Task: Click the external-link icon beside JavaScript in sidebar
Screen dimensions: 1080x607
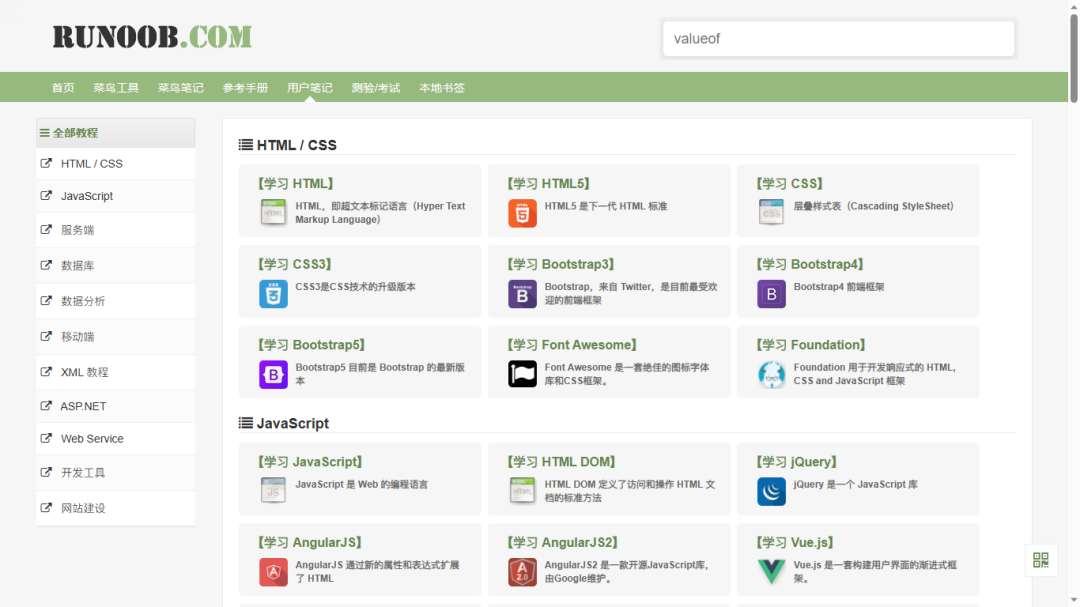Action: click(46, 196)
